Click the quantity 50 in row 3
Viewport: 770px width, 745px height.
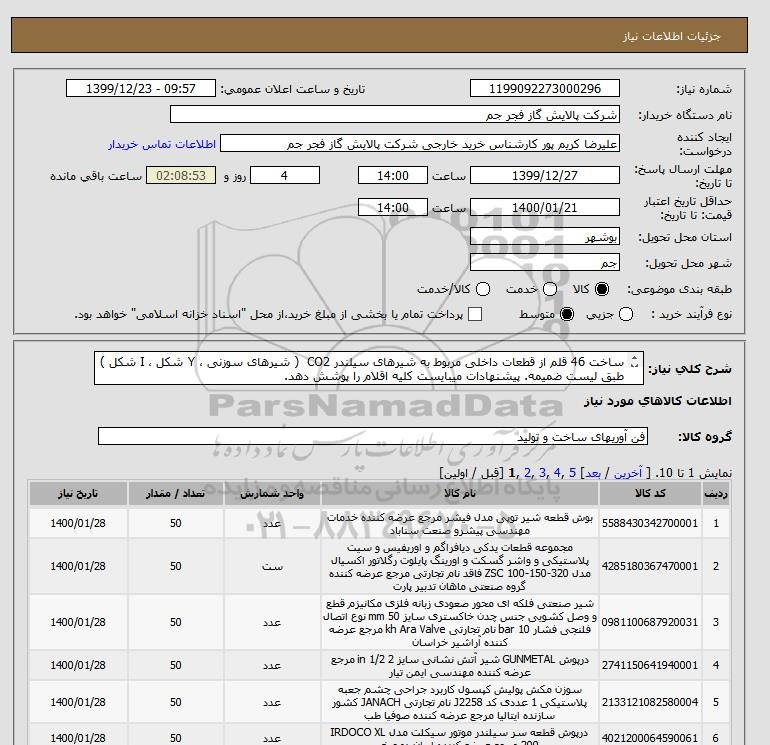[175, 622]
